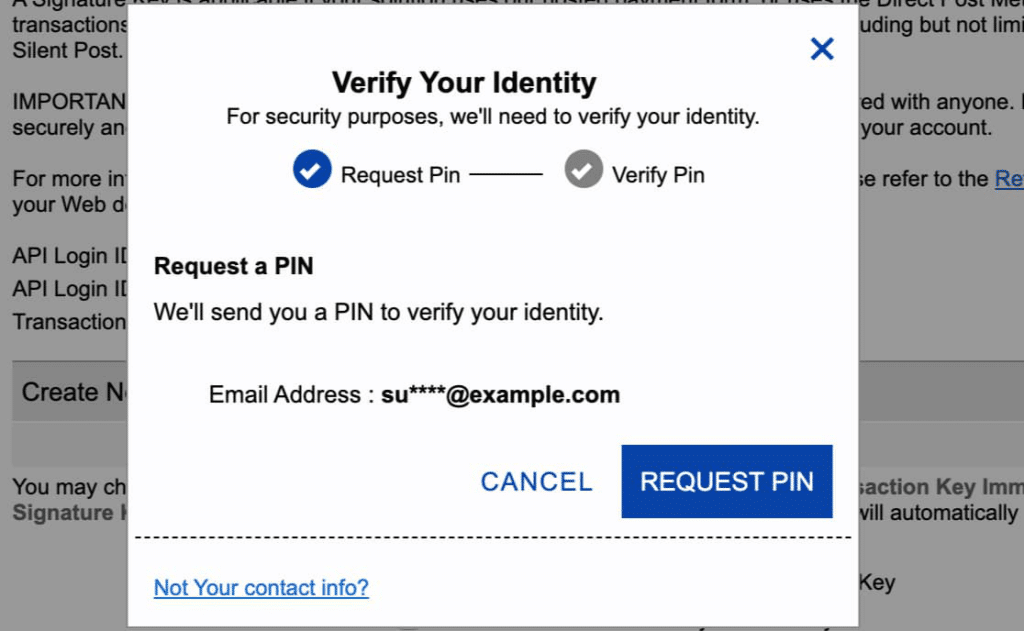Click the Verify Pin step label
1024x631 pixels.
point(658,174)
